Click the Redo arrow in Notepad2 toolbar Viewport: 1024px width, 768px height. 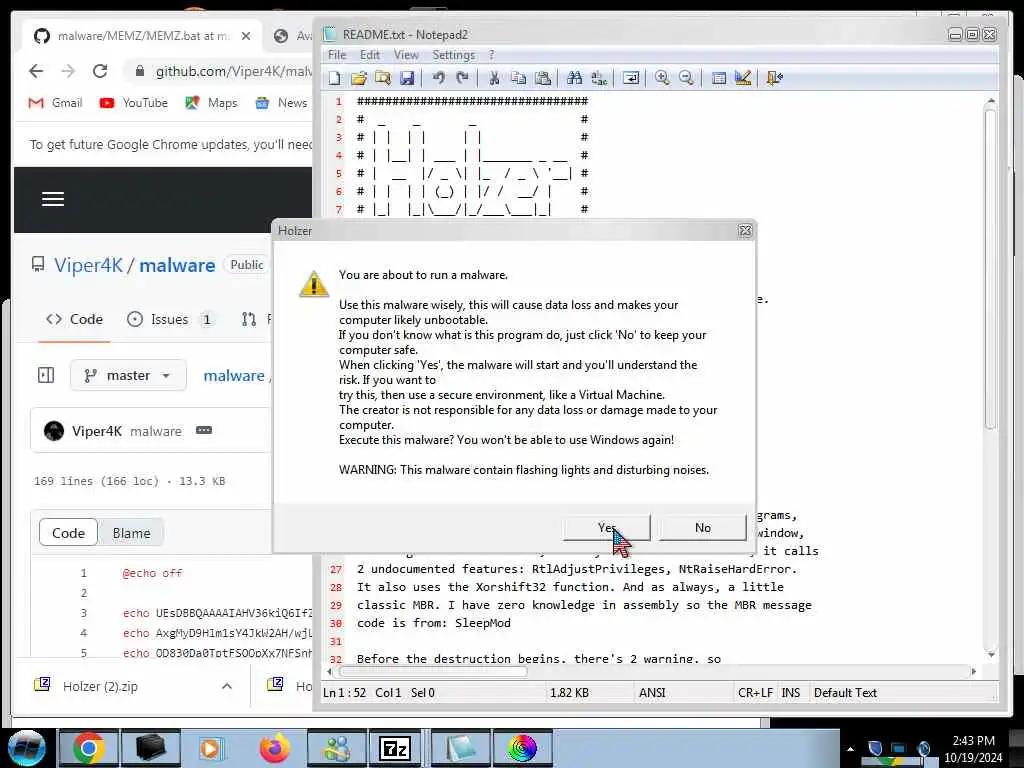(462, 78)
